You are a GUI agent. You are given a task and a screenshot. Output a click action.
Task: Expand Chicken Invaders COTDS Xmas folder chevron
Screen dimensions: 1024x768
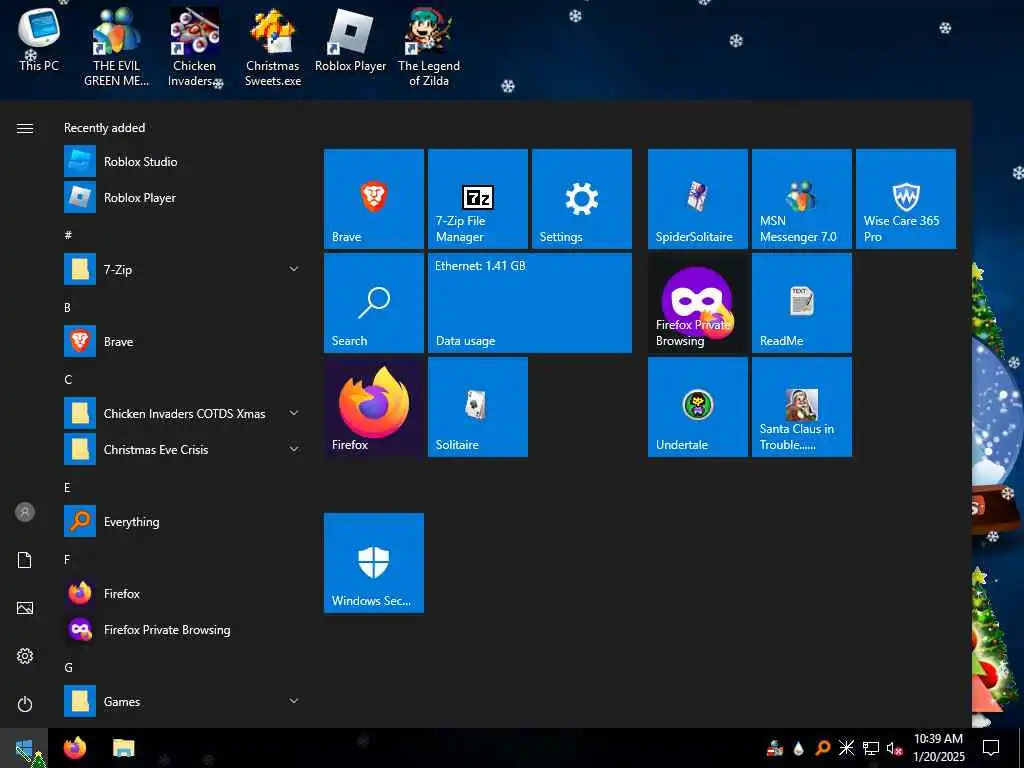click(x=294, y=413)
